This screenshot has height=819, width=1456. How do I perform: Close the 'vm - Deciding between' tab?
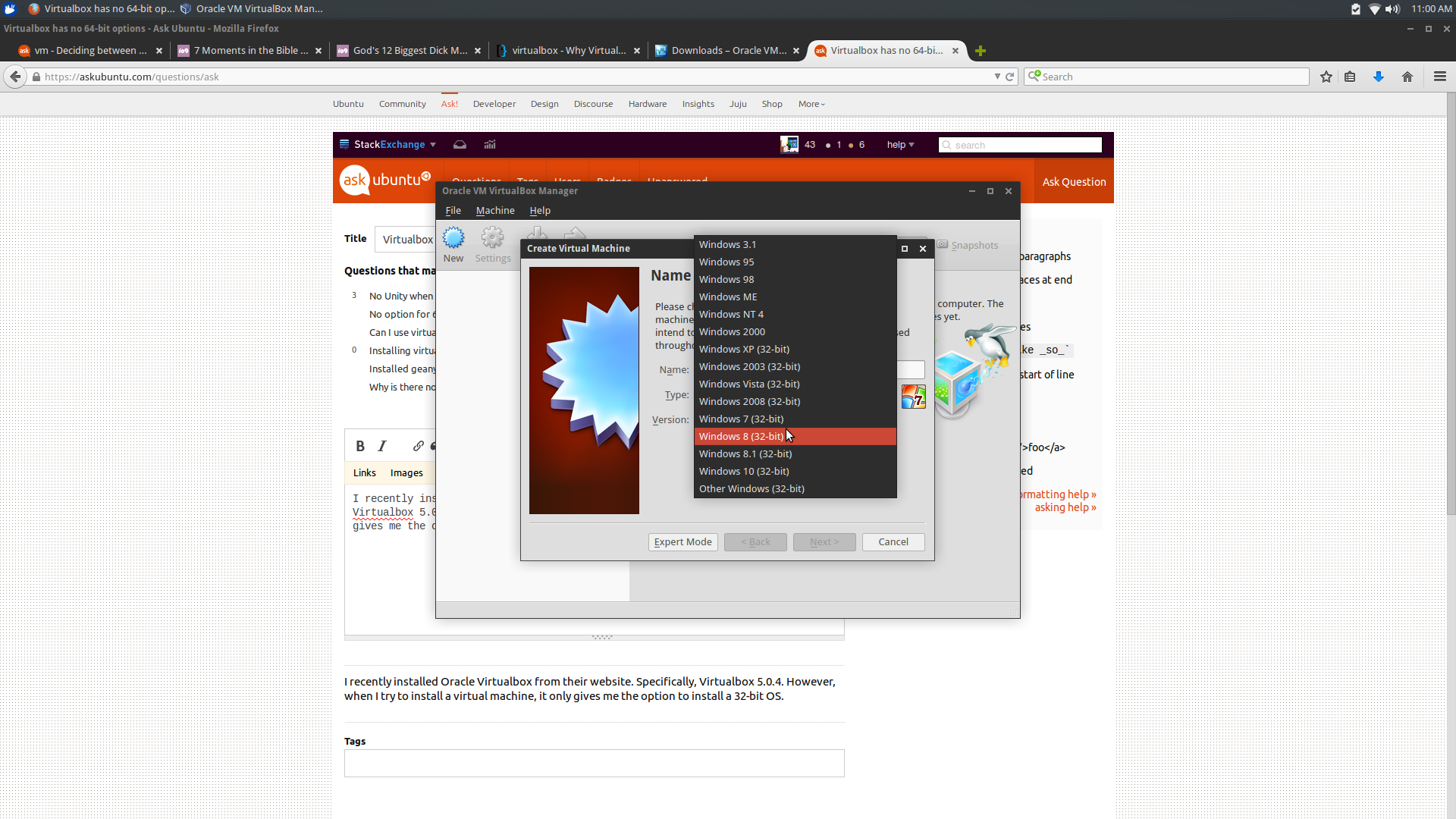tap(159, 51)
